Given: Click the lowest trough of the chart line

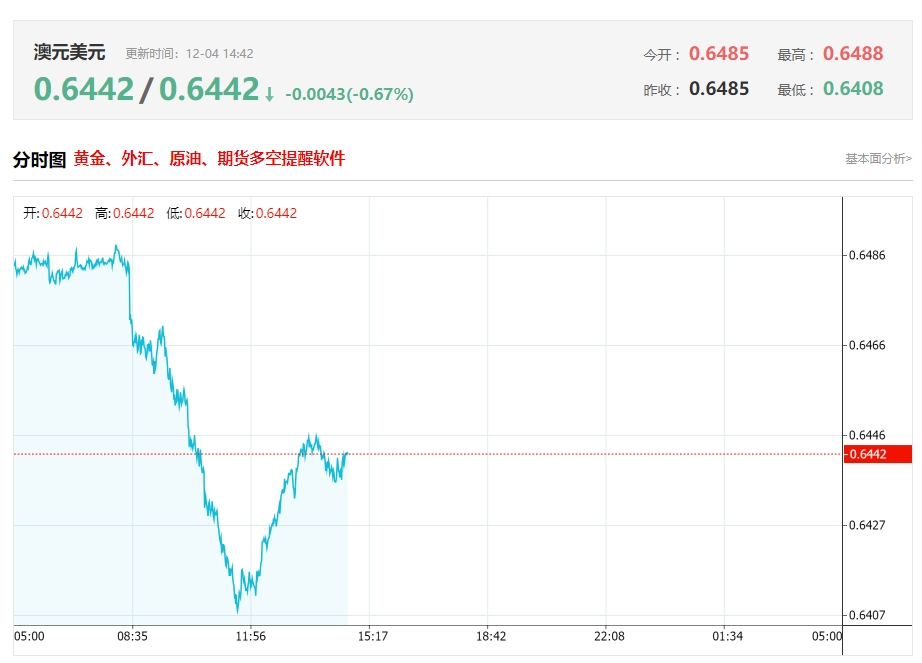Looking at the screenshot, I should click(237, 610).
